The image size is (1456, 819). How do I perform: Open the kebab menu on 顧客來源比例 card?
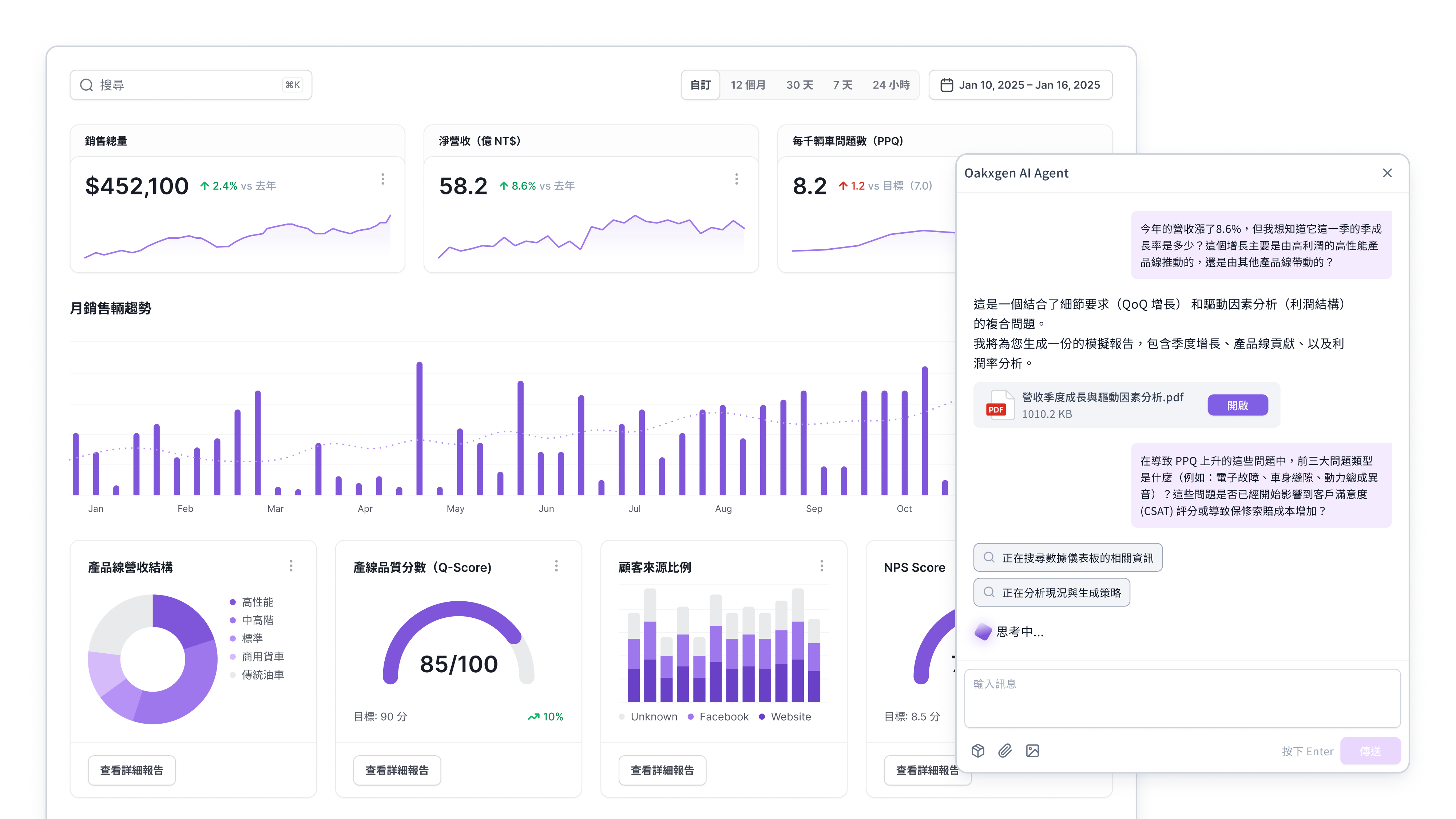(x=822, y=565)
